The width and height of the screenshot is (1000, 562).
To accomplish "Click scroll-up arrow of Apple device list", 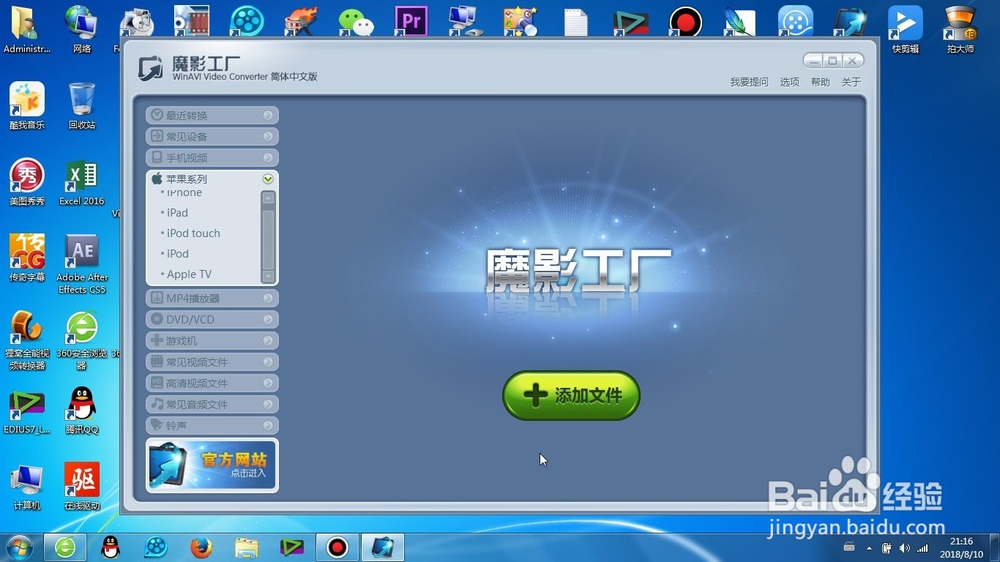I will point(268,197).
